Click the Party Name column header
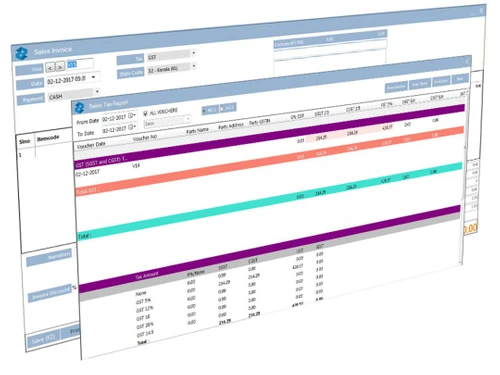The image size is (500, 375). tap(197, 131)
